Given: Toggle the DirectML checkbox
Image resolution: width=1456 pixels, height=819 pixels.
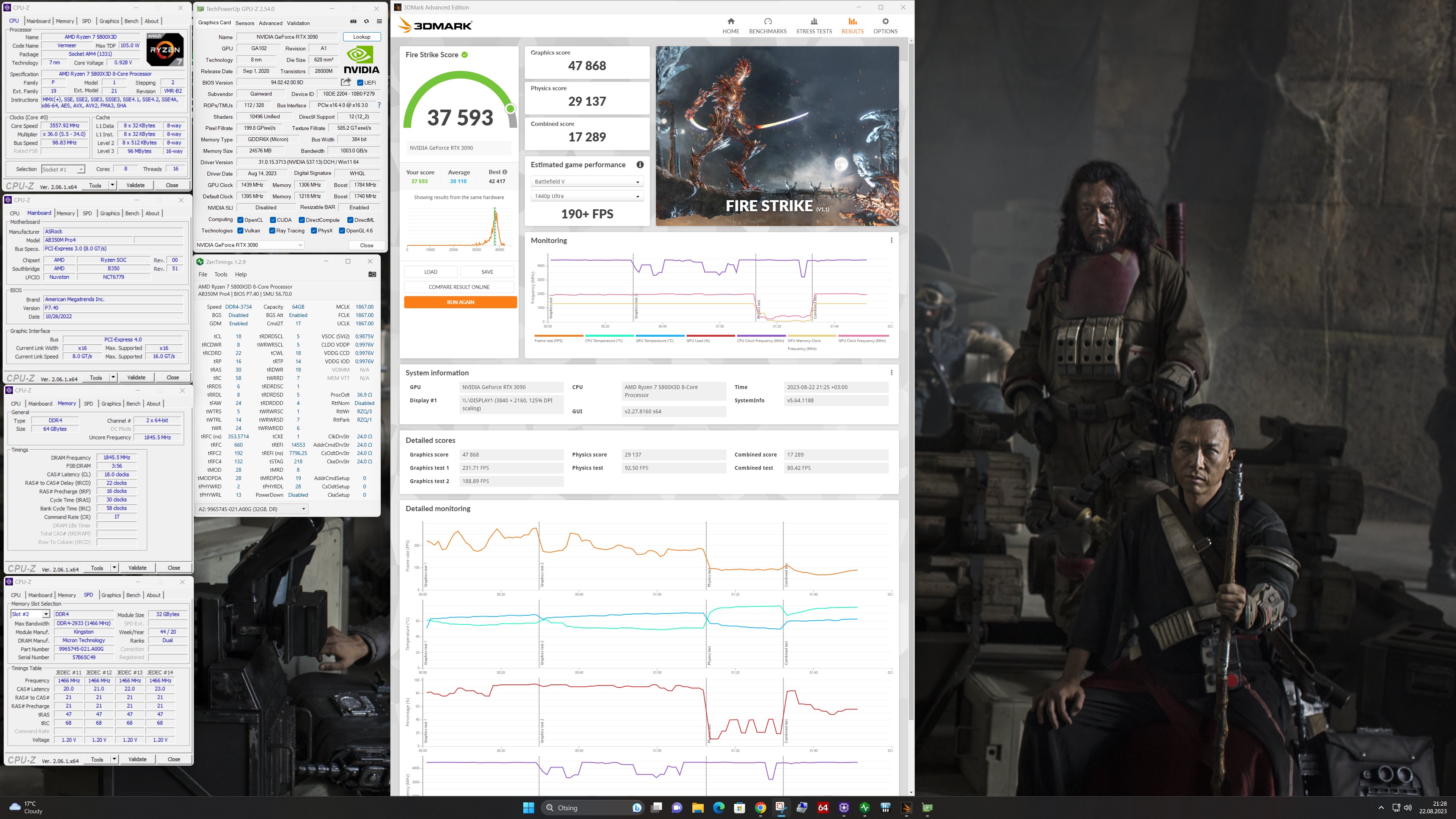Looking at the screenshot, I should click(350, 220).
